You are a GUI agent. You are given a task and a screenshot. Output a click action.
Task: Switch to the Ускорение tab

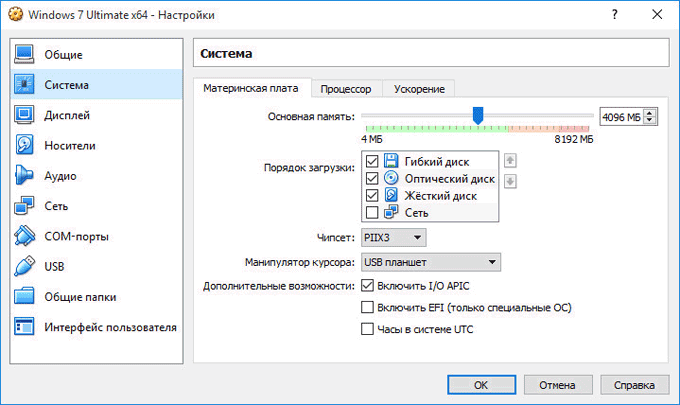point(419,89)
